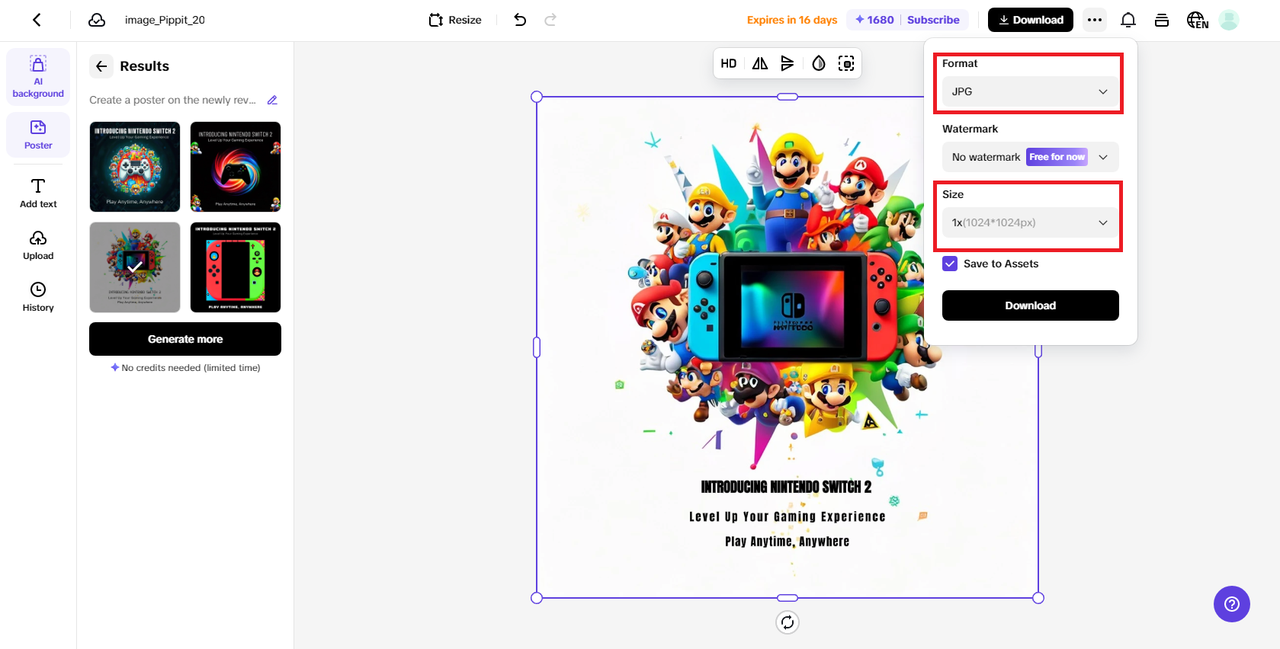This screenshot has height=649, width=1280.
Task: Open notifications bell
Action: click(x=1128, y=20)
